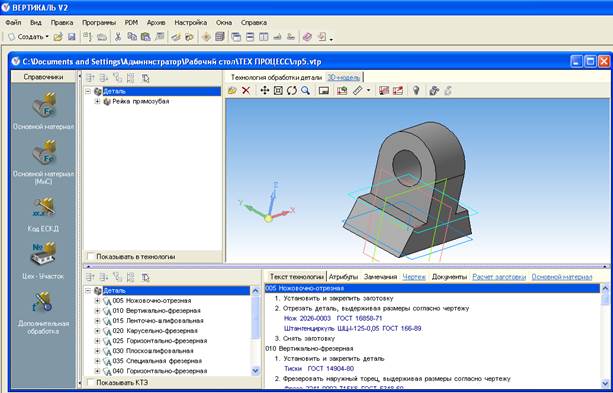Open the Основной материал reference
613x393 pixels.
coord(43,110)
